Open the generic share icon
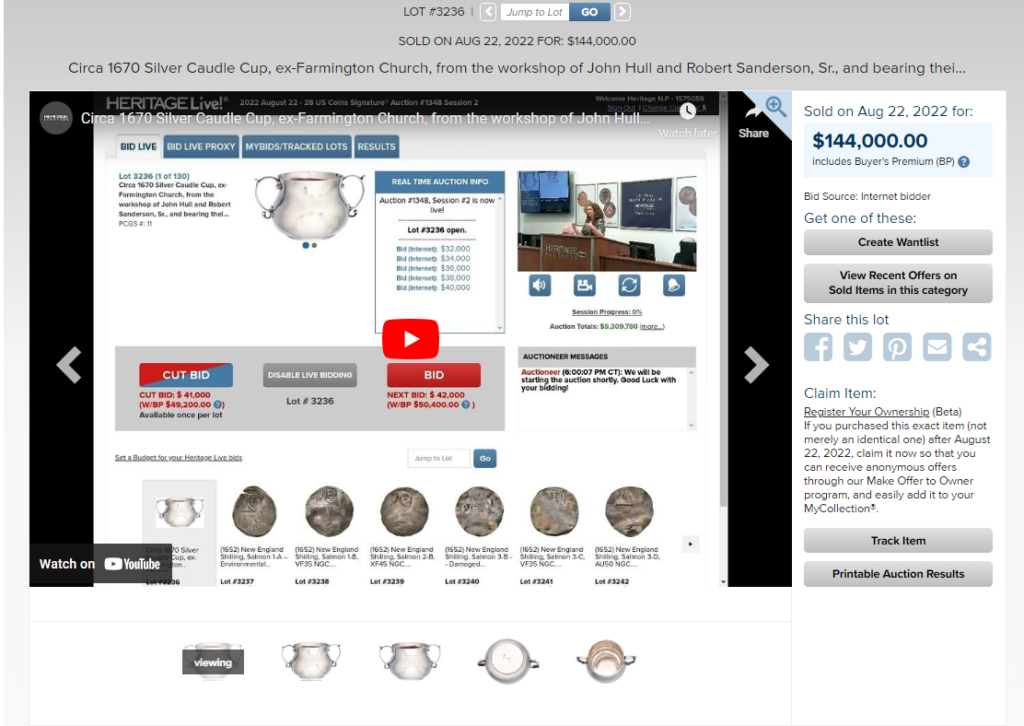This screenshot has height=726, width=1024. coord(976,347)
